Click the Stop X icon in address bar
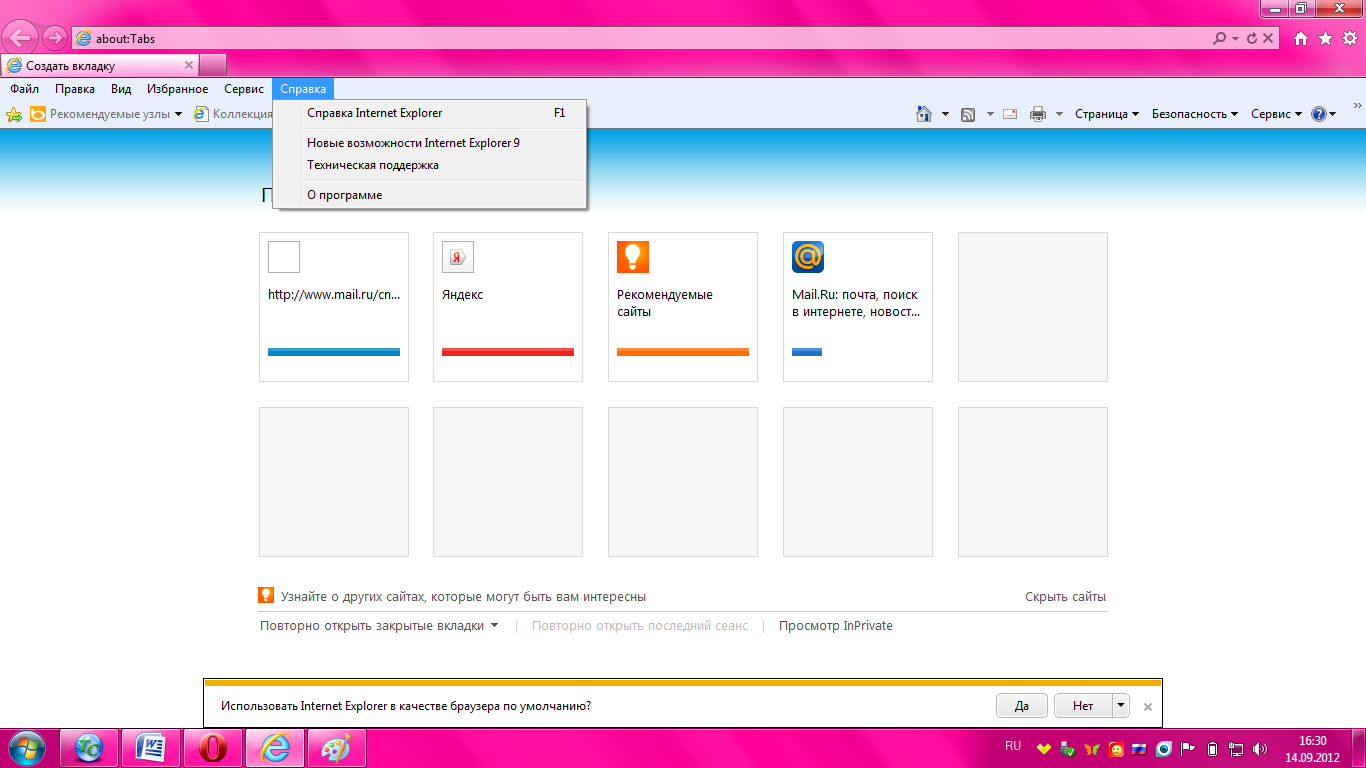The height and width of the screenshot is (768, 1366). 1268,39
